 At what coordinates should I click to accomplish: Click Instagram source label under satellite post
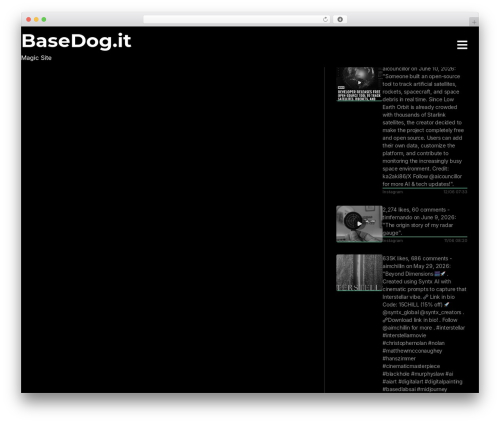click(393, 192)
